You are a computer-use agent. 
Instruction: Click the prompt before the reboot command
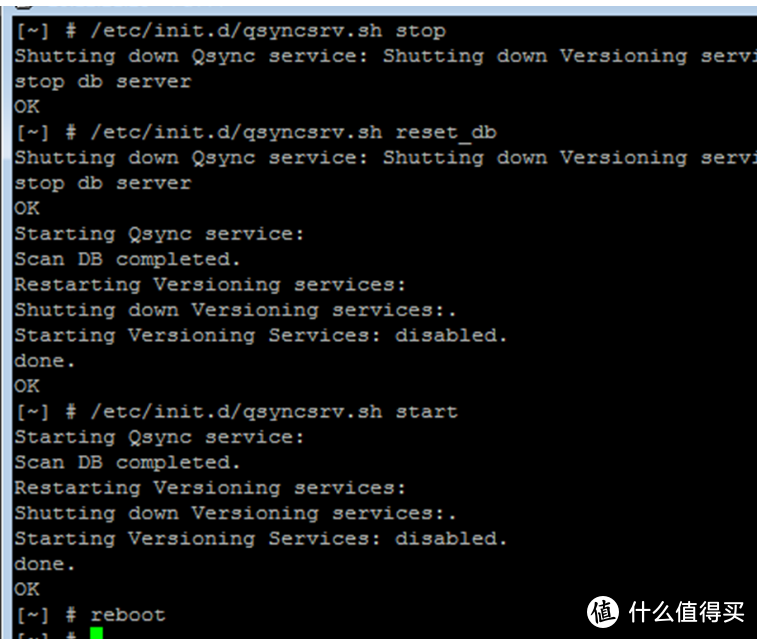(x=46, y=614)
